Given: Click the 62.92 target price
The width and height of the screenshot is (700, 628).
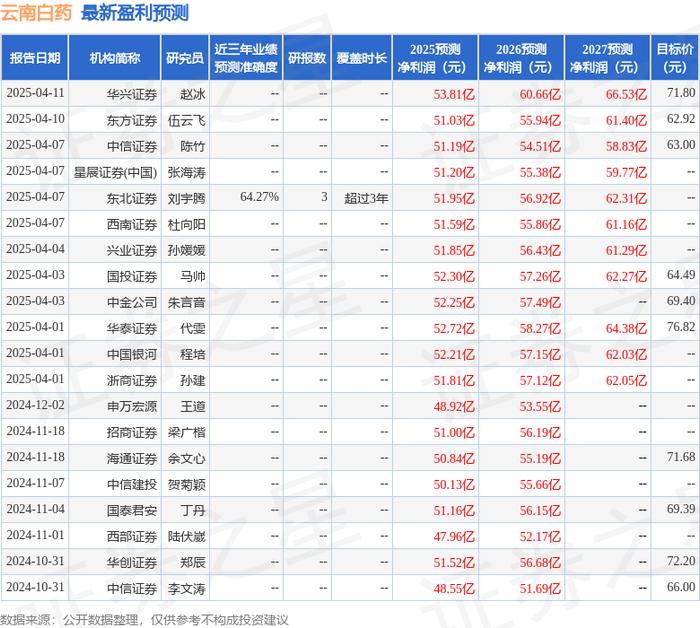Looking at the screenshot, I should point(681,119).
